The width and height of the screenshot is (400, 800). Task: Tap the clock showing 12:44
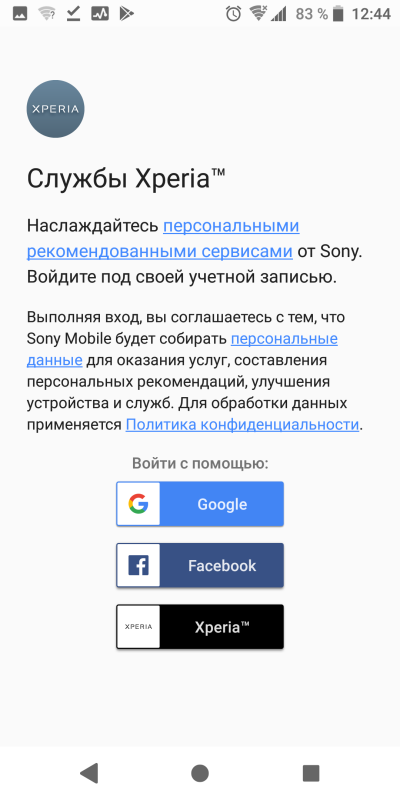pyautogui.click(x=371, y=14)
